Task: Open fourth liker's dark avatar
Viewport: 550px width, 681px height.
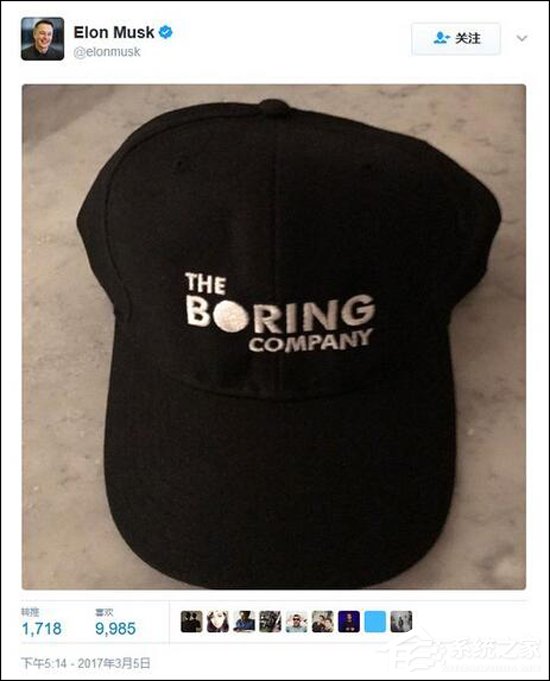Action: pos(270,621)
